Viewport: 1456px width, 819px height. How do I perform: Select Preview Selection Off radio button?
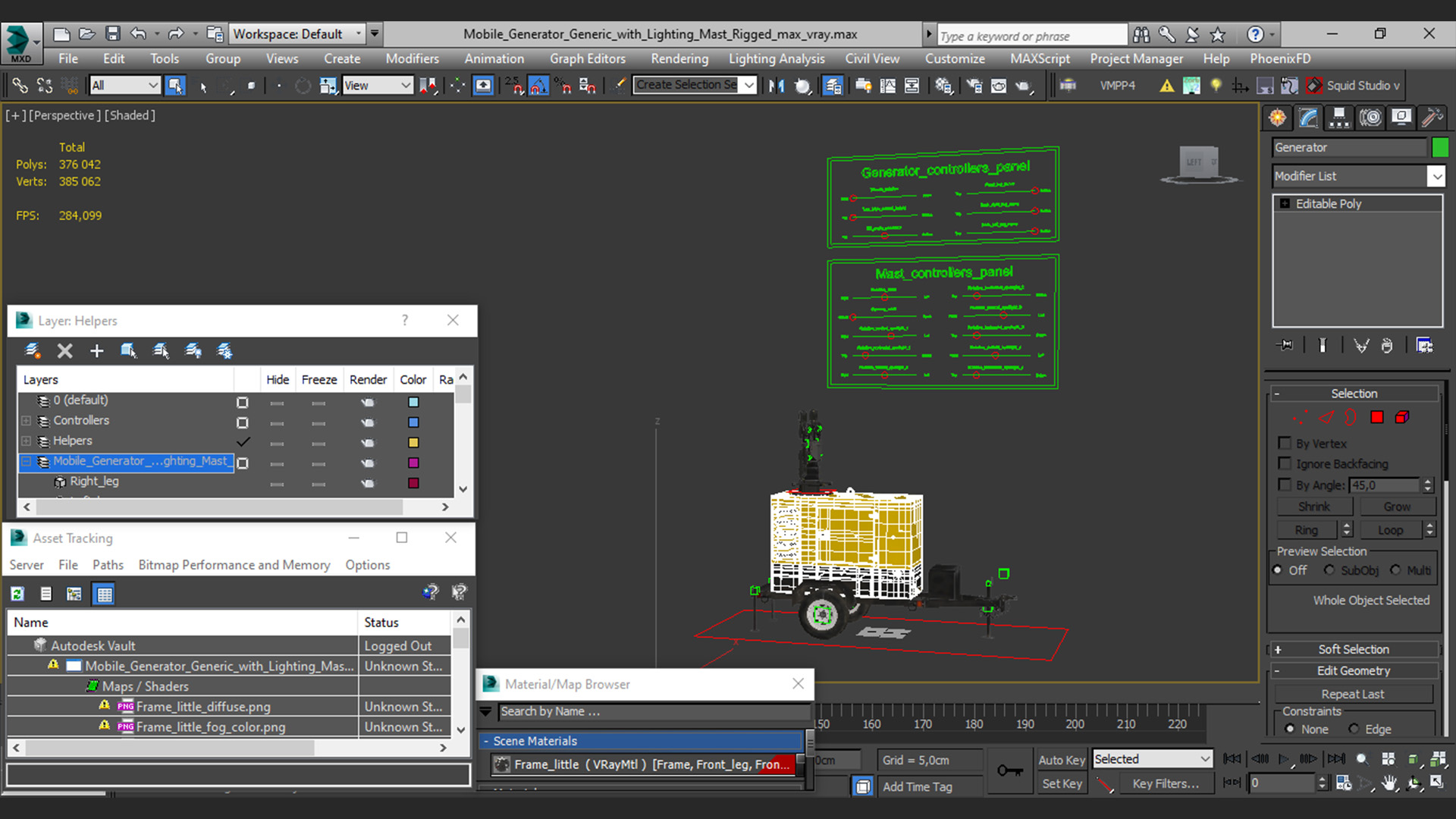click(1278, 570)
